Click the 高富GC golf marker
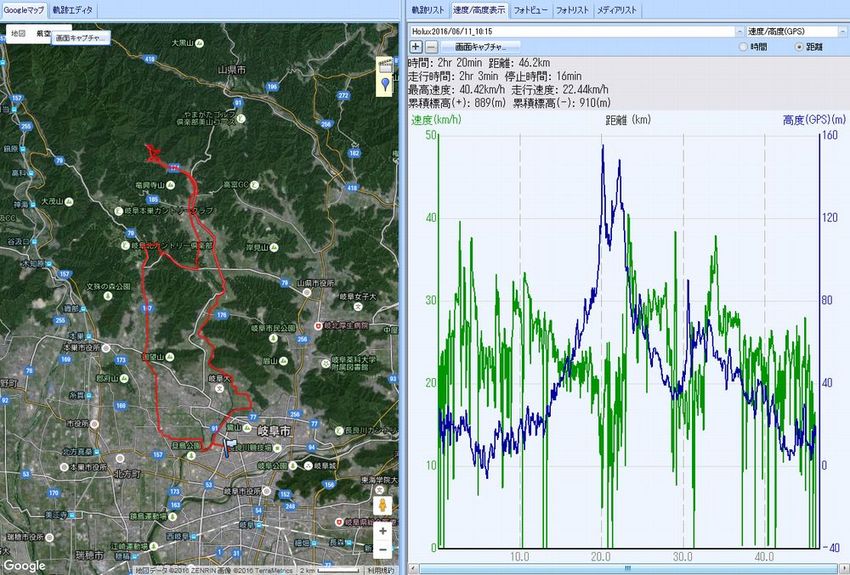Viewport: 850px width, 575px height. [254, 185]
